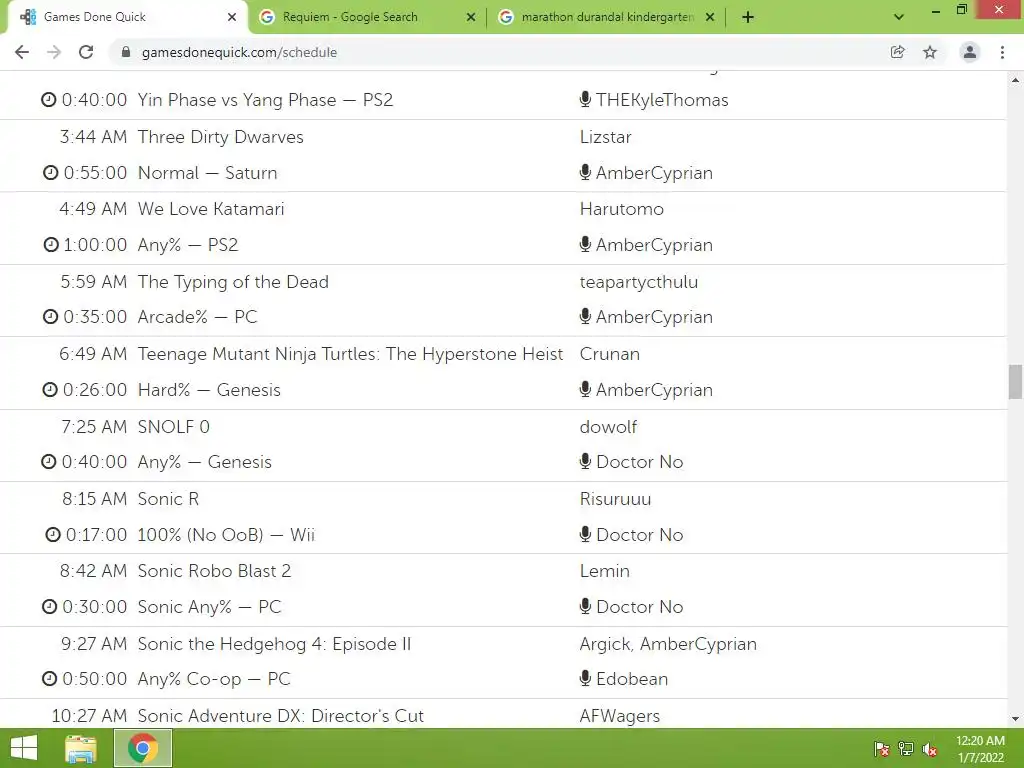Click the browser forward arrow

pos(54,52)
